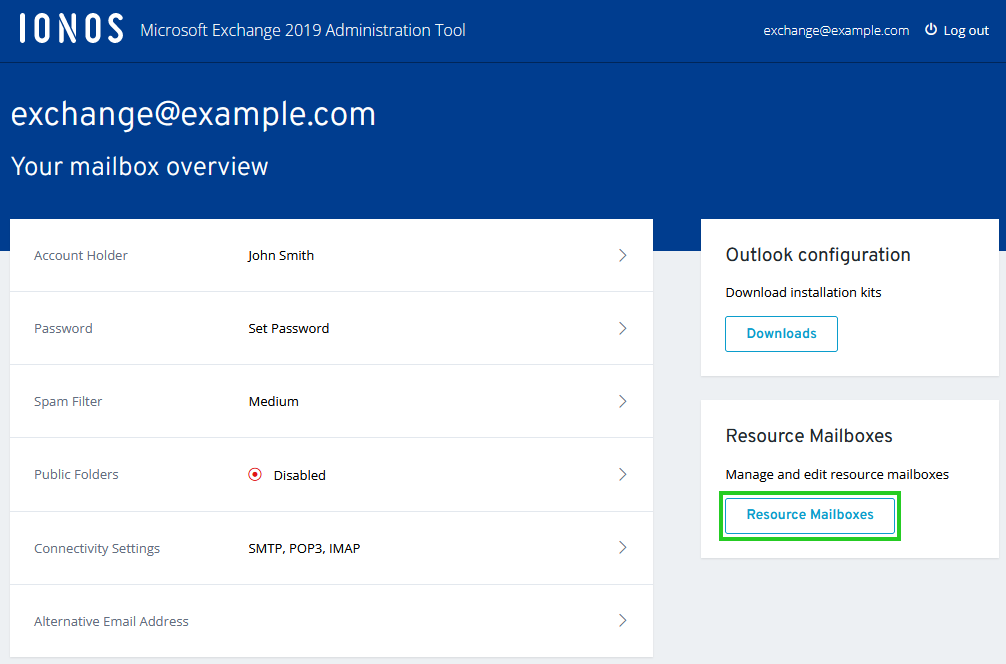The height and width of the screenshot is (664, 1006).
Task: Select the Account Holder label
Action: (x=81, y=255)
